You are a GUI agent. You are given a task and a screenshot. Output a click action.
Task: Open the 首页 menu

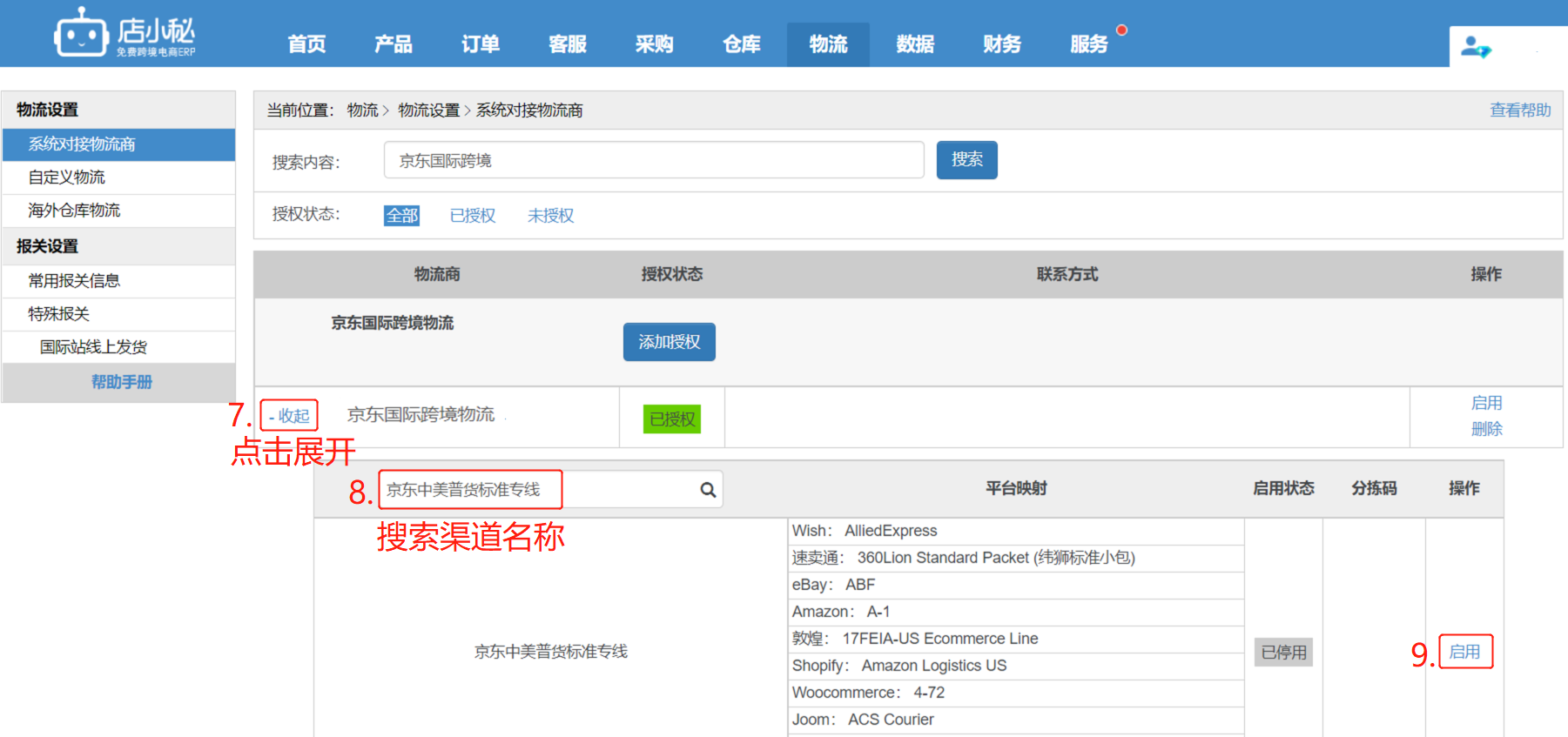coord(306,44)
